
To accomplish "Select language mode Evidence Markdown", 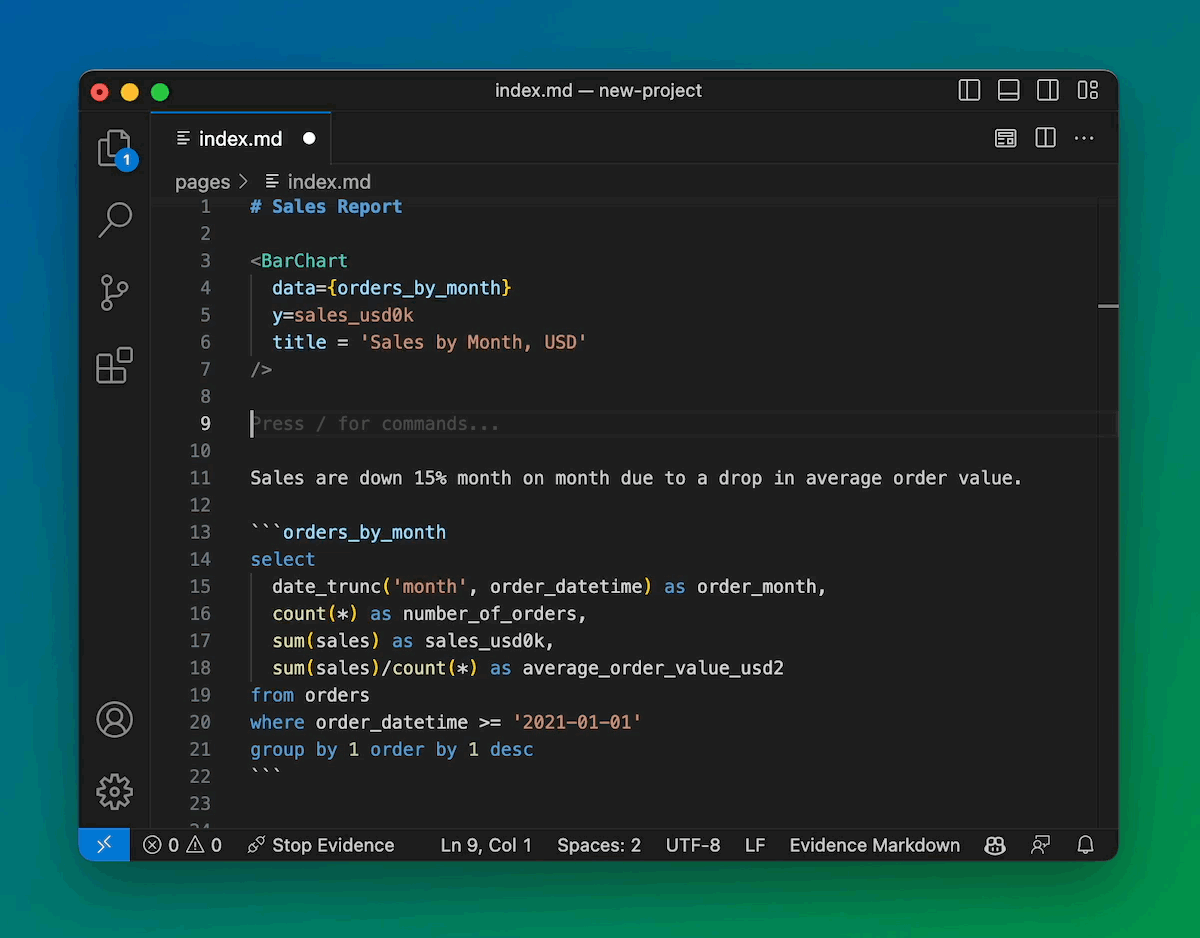I will (x=875, y=845).
